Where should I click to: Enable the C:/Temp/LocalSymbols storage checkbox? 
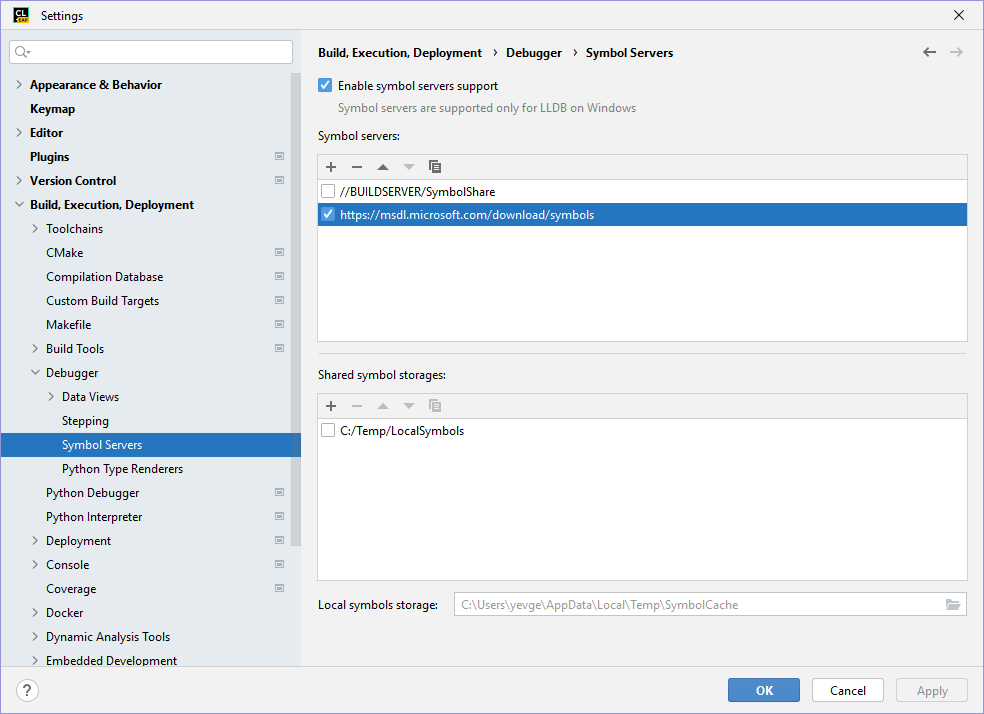328,431
